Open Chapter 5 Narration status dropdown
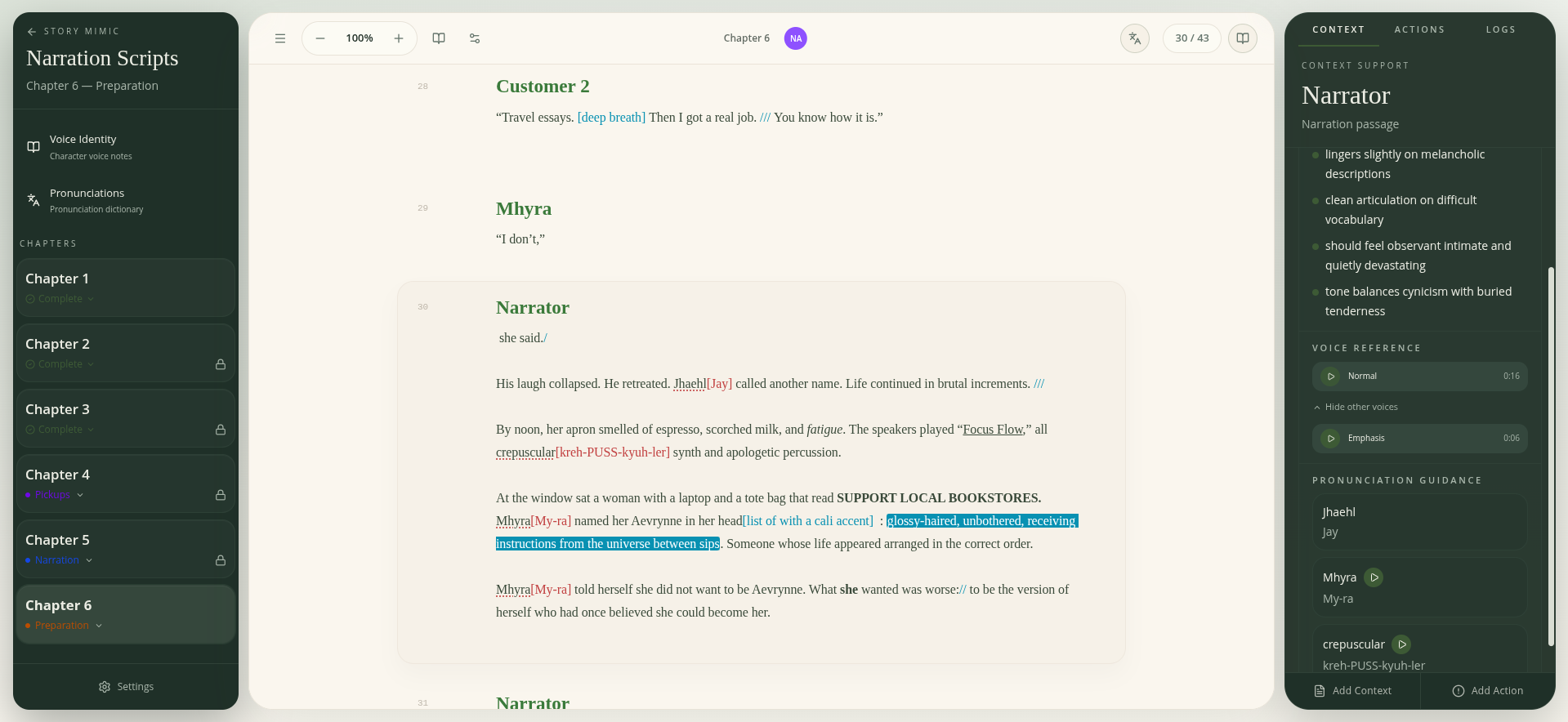Screen dimensions: 1568x722 click(59, 560)
